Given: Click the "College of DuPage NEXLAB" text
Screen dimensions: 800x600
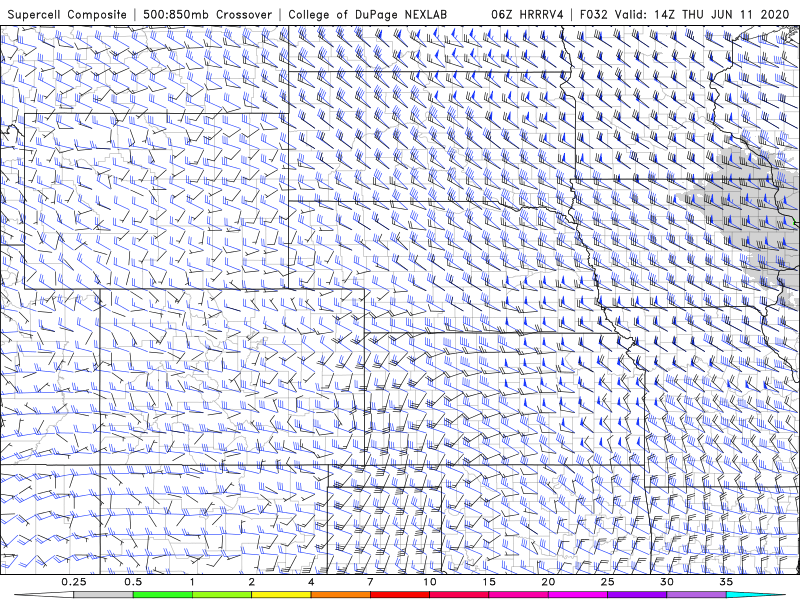Looking at the screenshot, I should (367, 15).
